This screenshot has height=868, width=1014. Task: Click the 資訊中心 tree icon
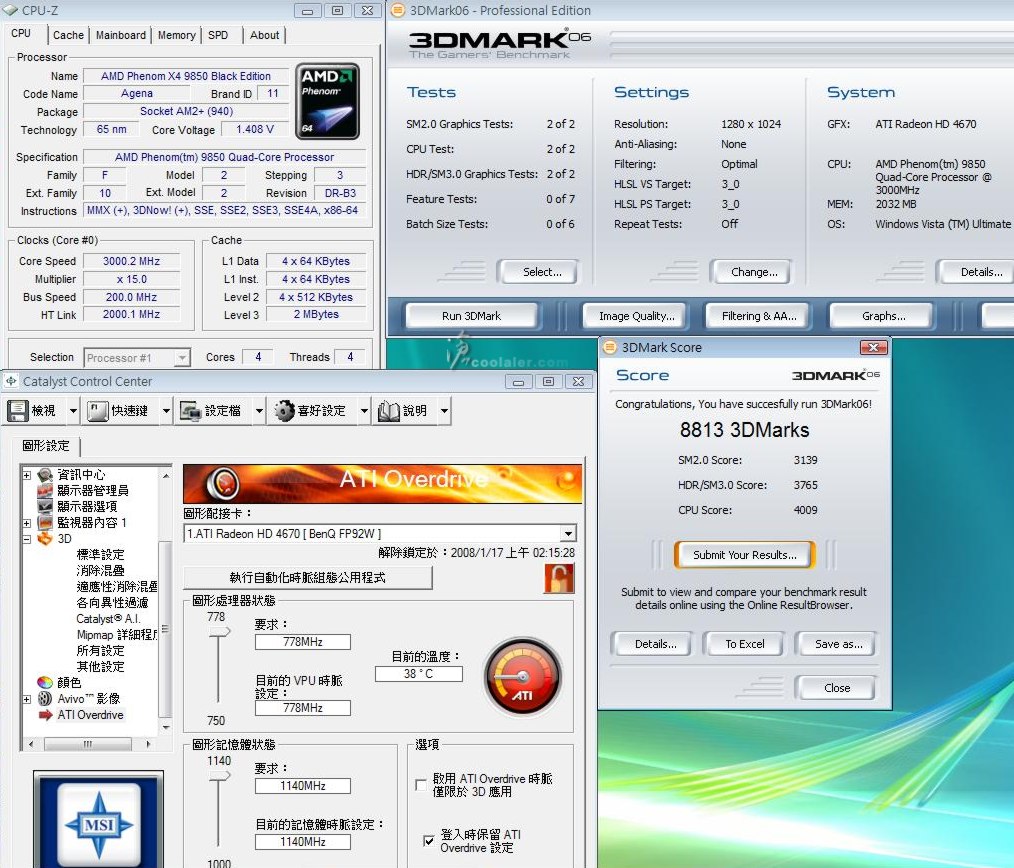click(45, 475)
